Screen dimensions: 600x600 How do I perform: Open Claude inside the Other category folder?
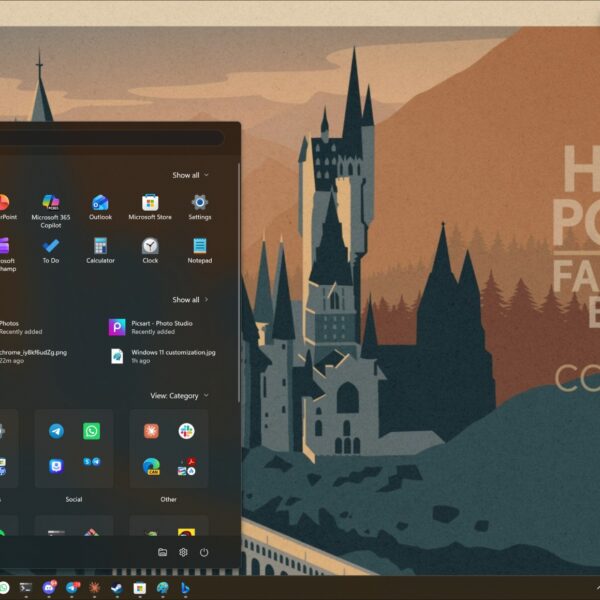click(151, 431)
